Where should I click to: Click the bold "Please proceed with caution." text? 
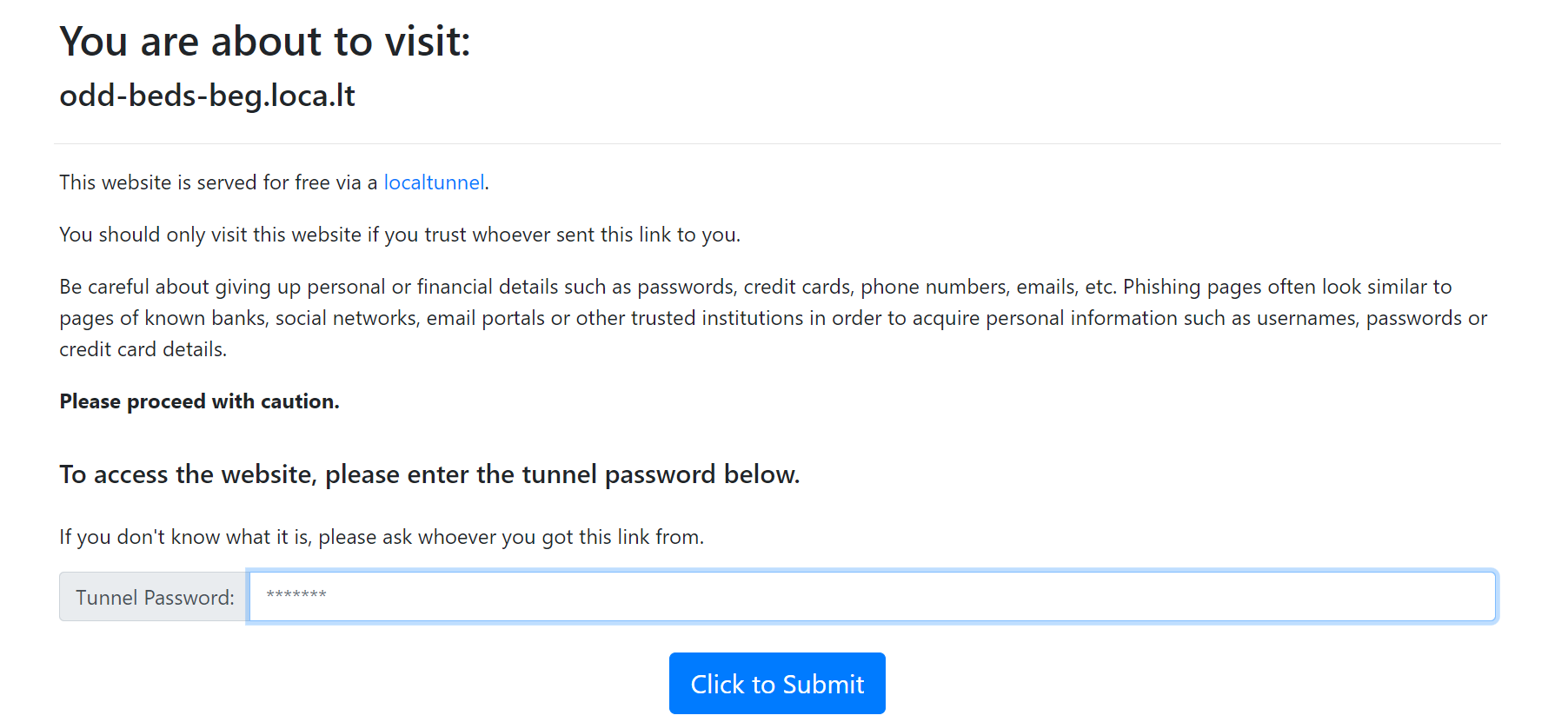199,401
